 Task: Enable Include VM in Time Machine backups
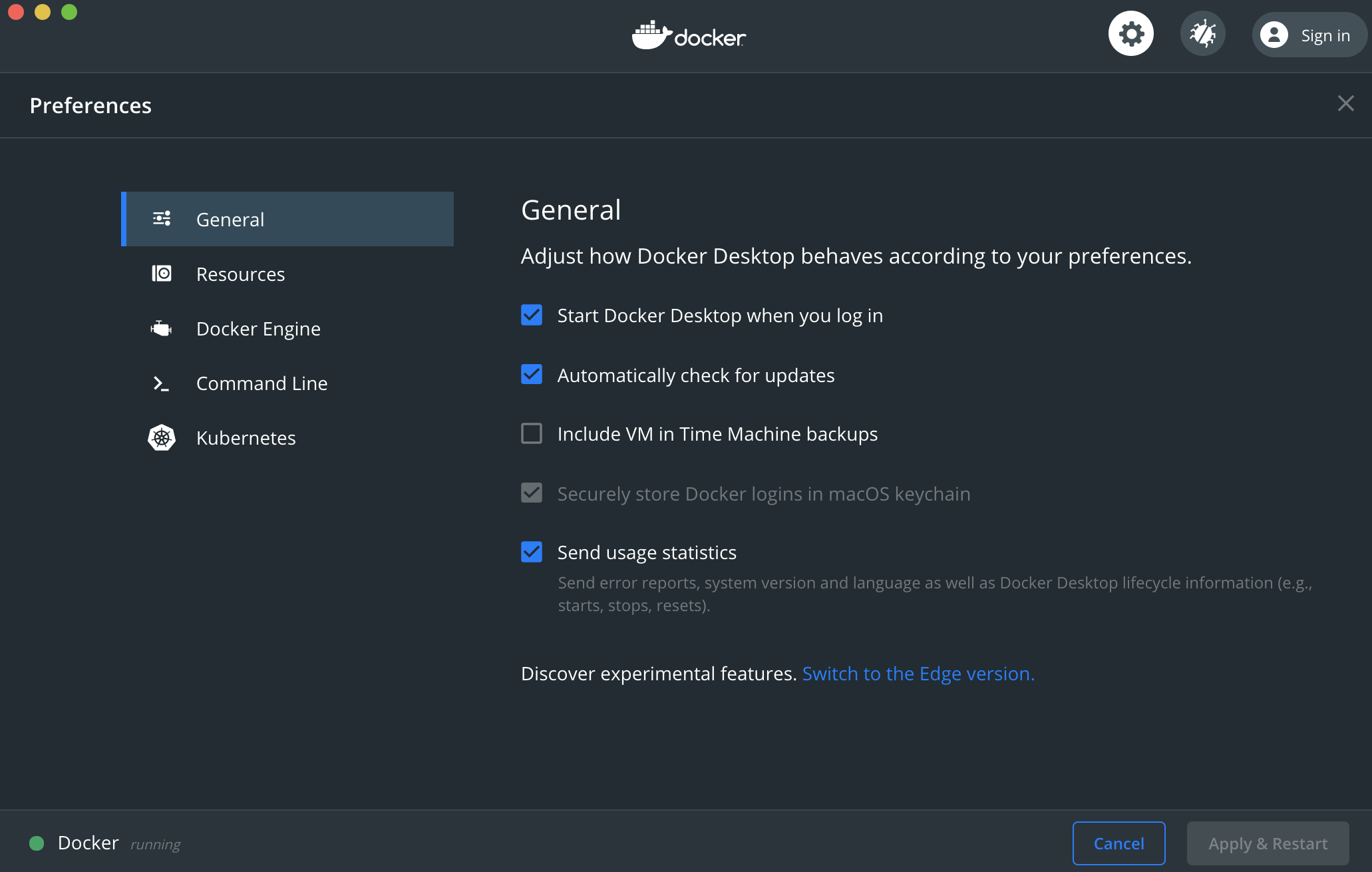532,433
